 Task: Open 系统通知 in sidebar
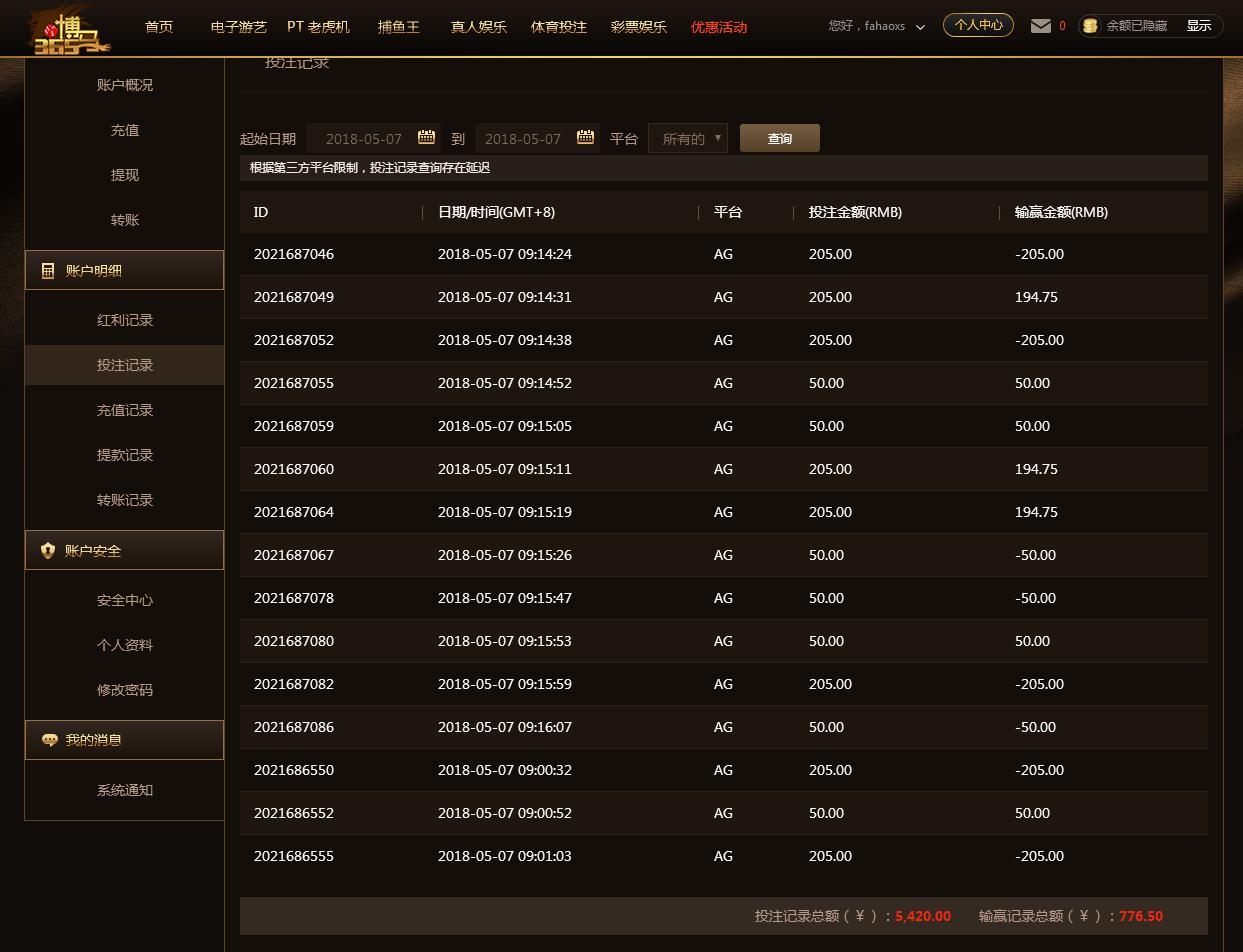tap(125, 790)
